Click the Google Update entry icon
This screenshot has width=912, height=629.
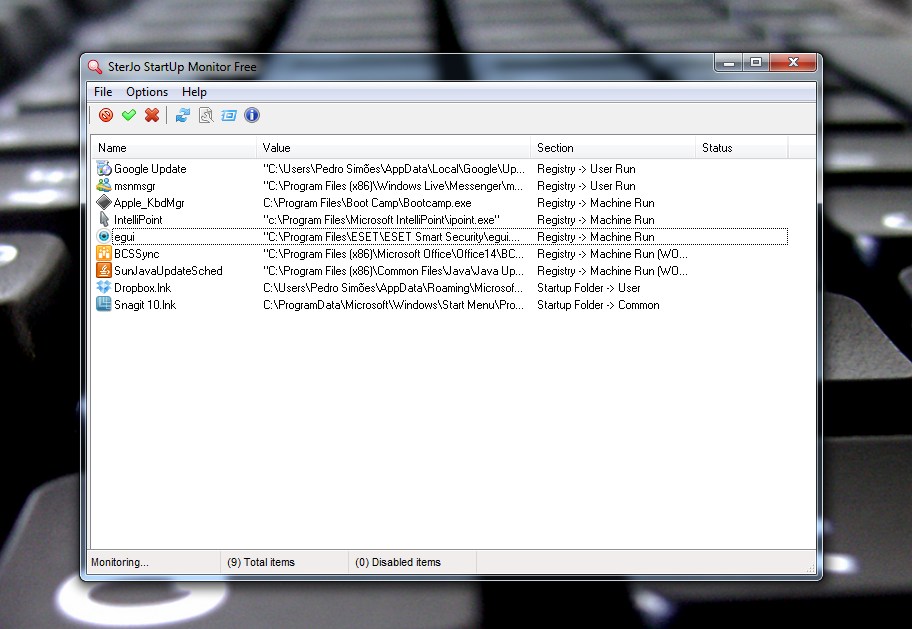click(x=104, y=169)
